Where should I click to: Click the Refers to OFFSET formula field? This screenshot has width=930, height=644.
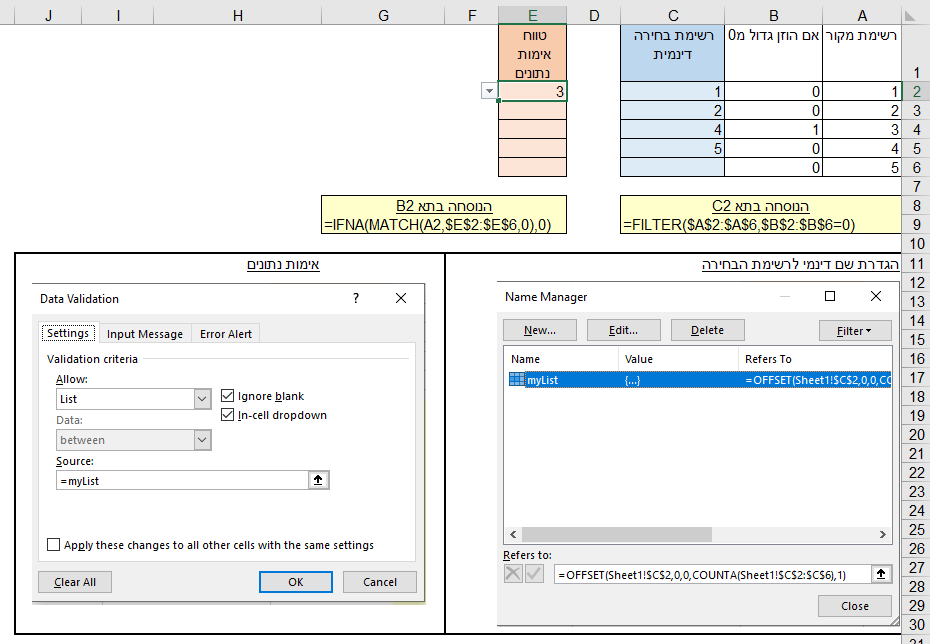click(712, 574)
